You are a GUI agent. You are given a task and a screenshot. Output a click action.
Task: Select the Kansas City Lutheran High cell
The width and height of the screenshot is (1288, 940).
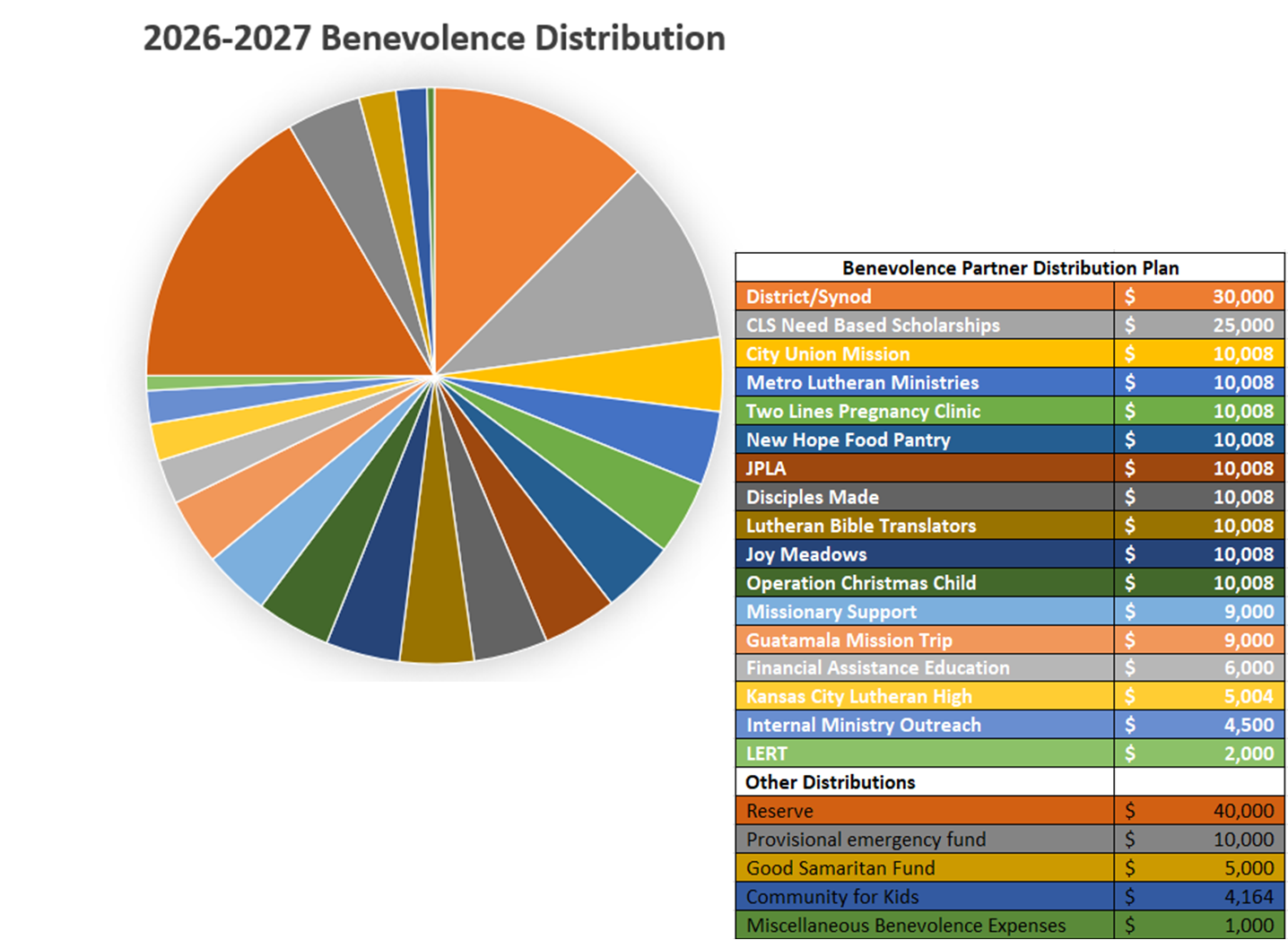click(925, 697)
